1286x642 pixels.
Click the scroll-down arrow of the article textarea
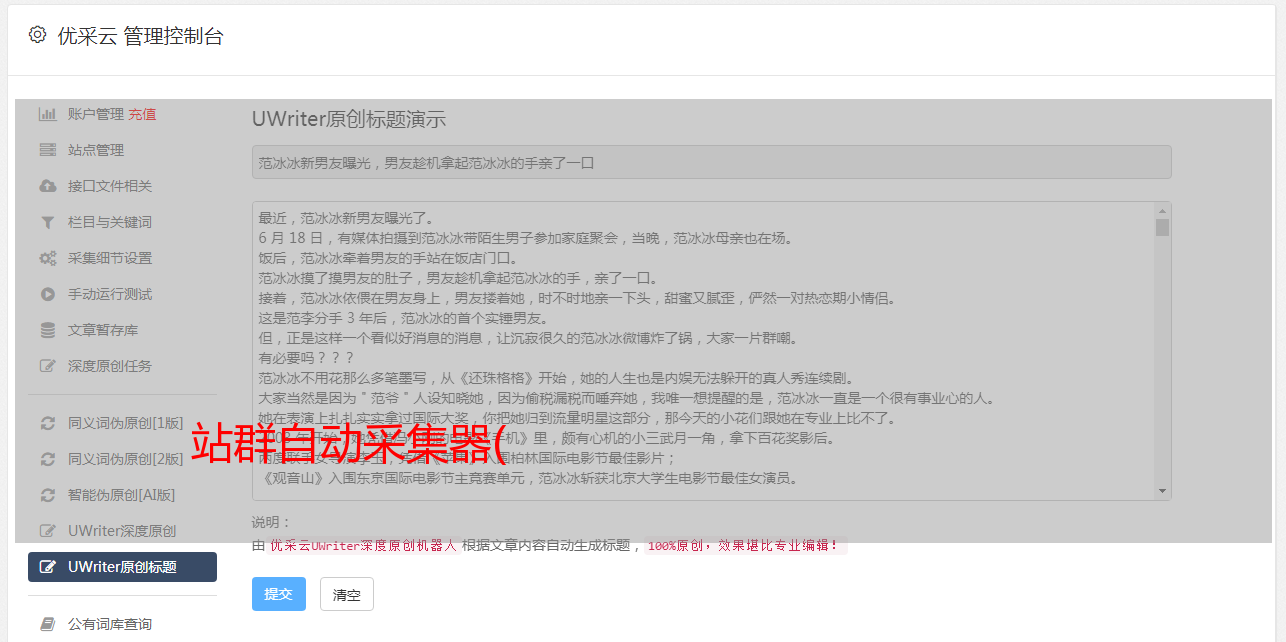tap(1162, 491)
